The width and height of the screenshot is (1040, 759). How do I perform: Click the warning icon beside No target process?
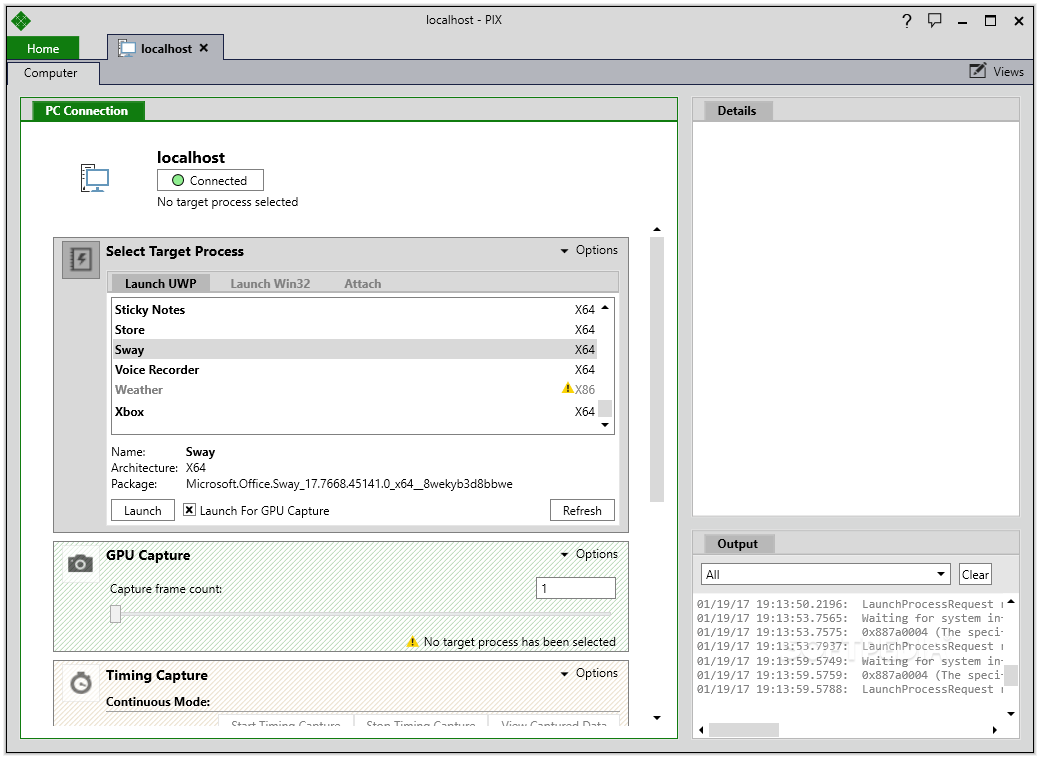pyautogui.click(x=413, y=642)
